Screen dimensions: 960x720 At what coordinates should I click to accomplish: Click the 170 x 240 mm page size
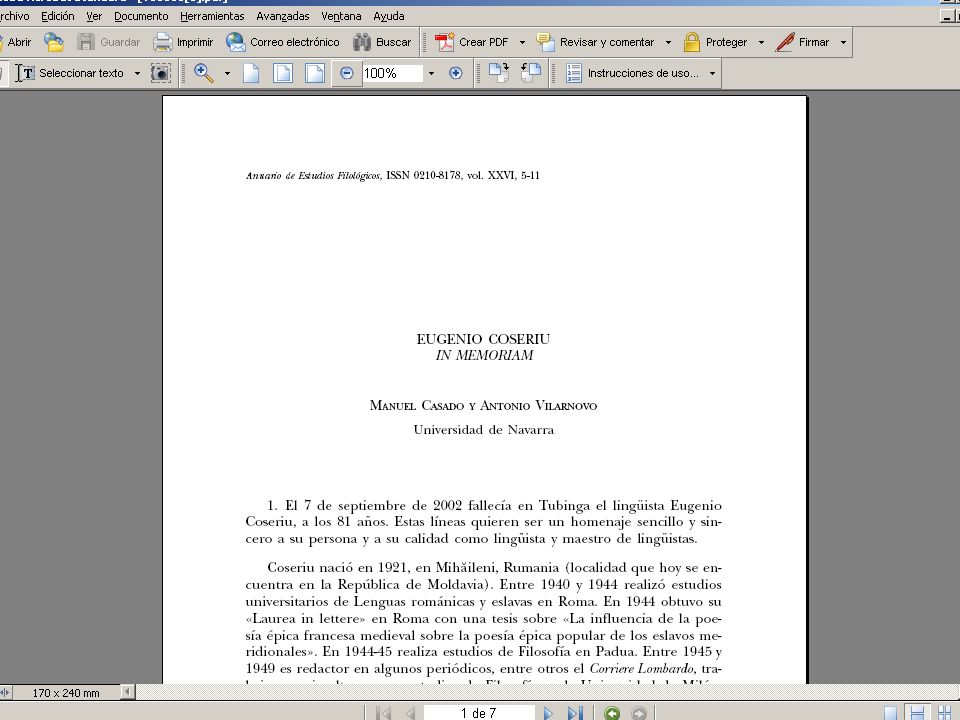pyautogui.click(x=66, y=693)
